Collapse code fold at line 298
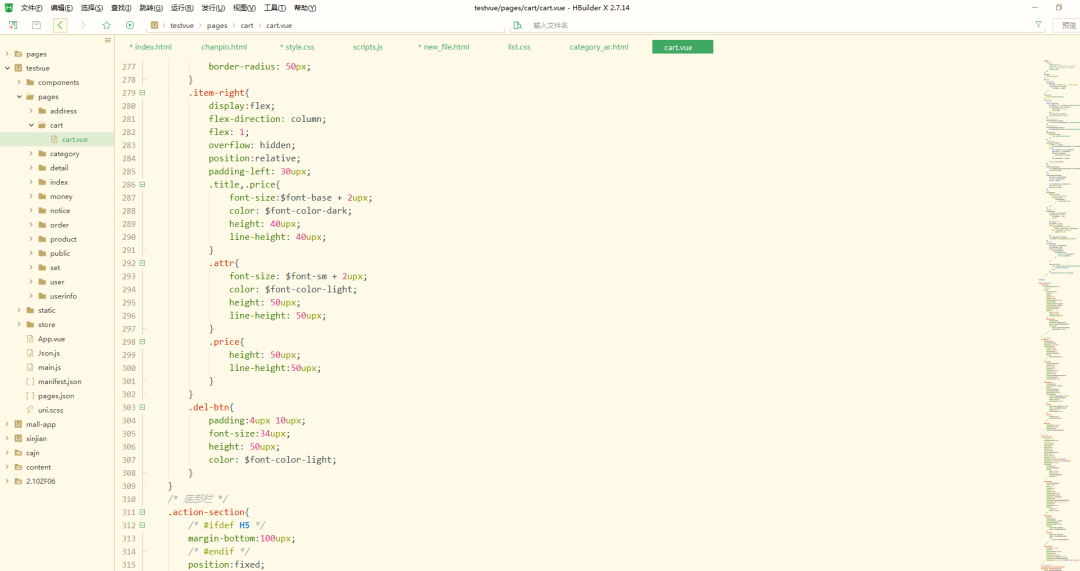The height and width of the screenshot is (571, 1080). point(143,341)
